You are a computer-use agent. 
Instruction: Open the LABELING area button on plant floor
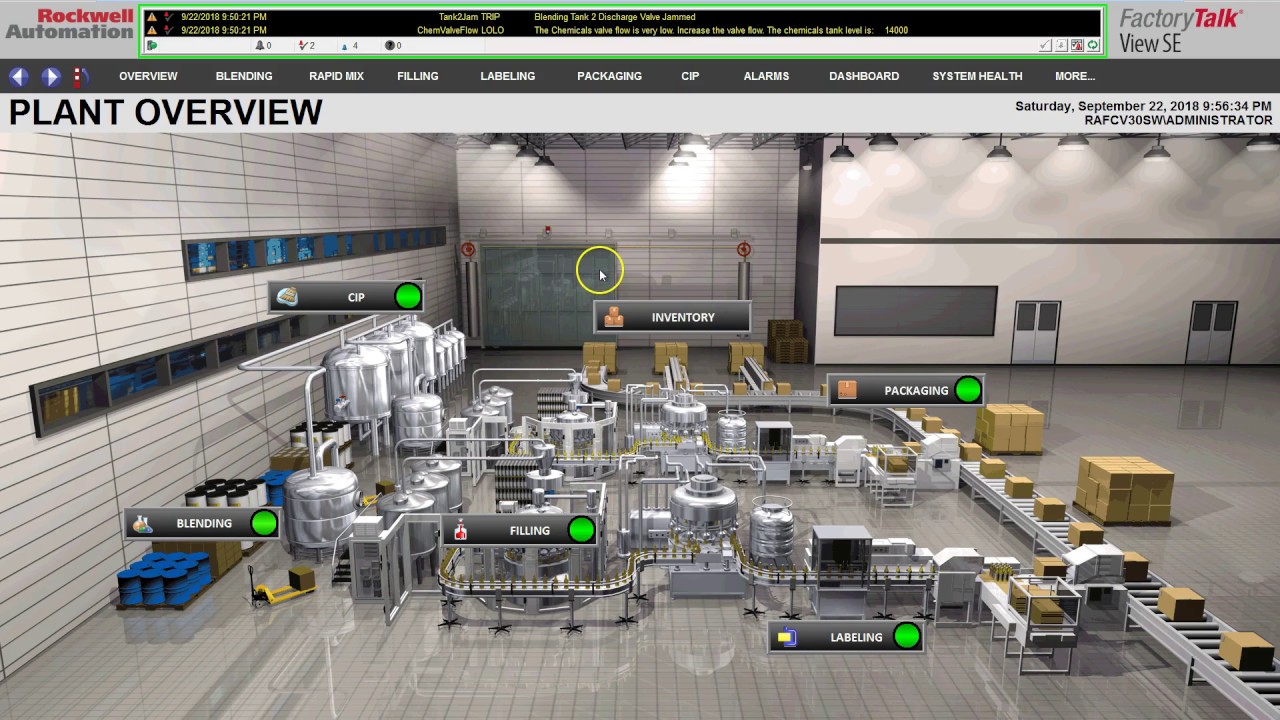coord(846,636)
